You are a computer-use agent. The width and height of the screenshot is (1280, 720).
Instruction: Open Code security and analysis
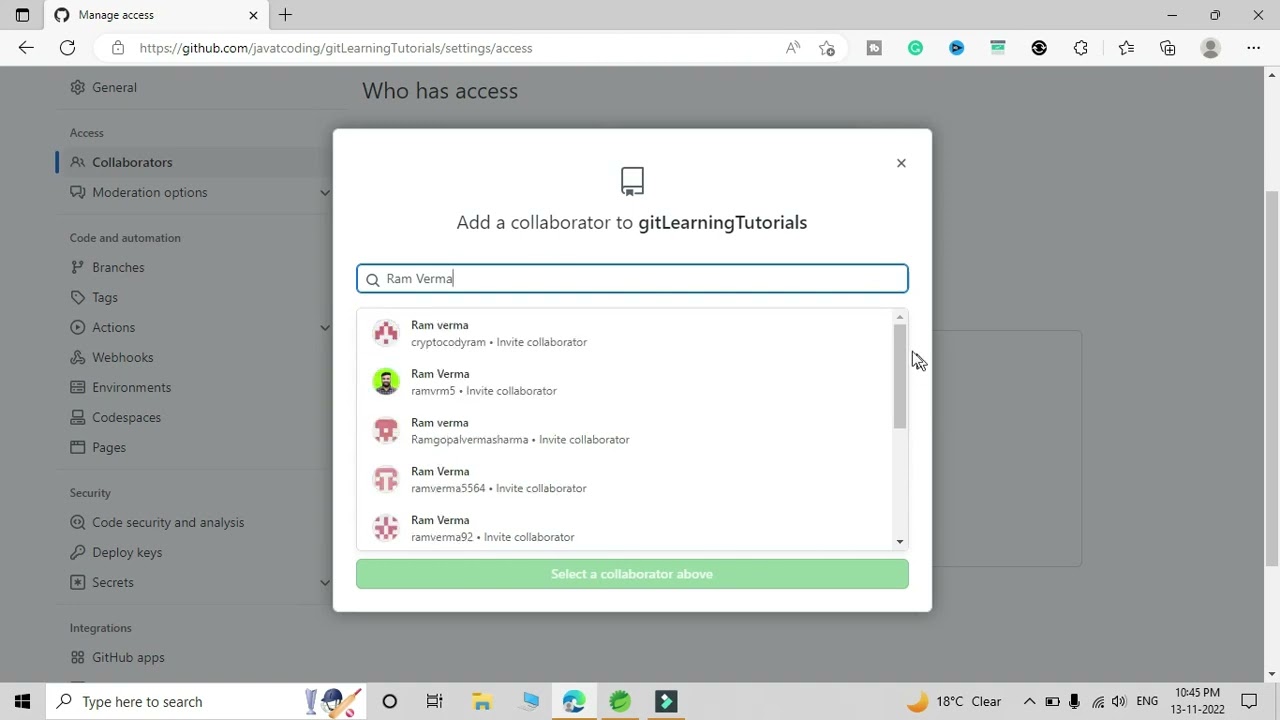(167, 522)
